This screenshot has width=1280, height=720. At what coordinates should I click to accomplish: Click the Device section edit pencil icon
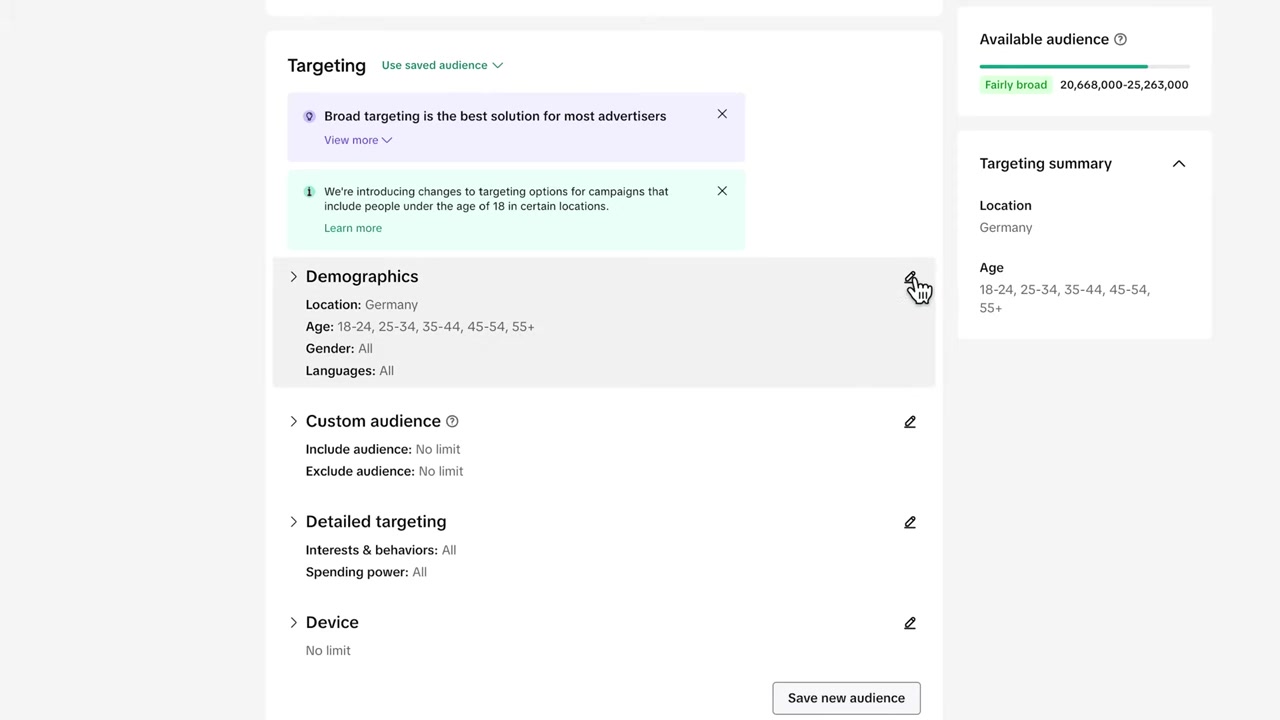(x=910, y=623)
